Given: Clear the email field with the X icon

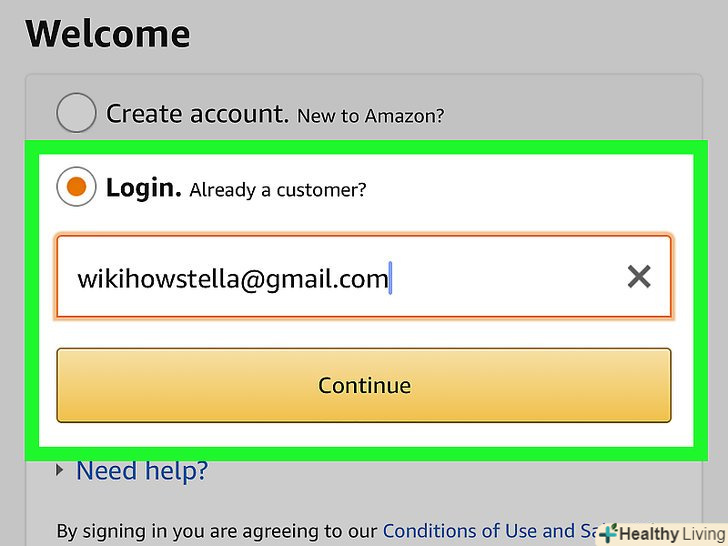Looking at the screenshot, I should [x=639, y=277].
